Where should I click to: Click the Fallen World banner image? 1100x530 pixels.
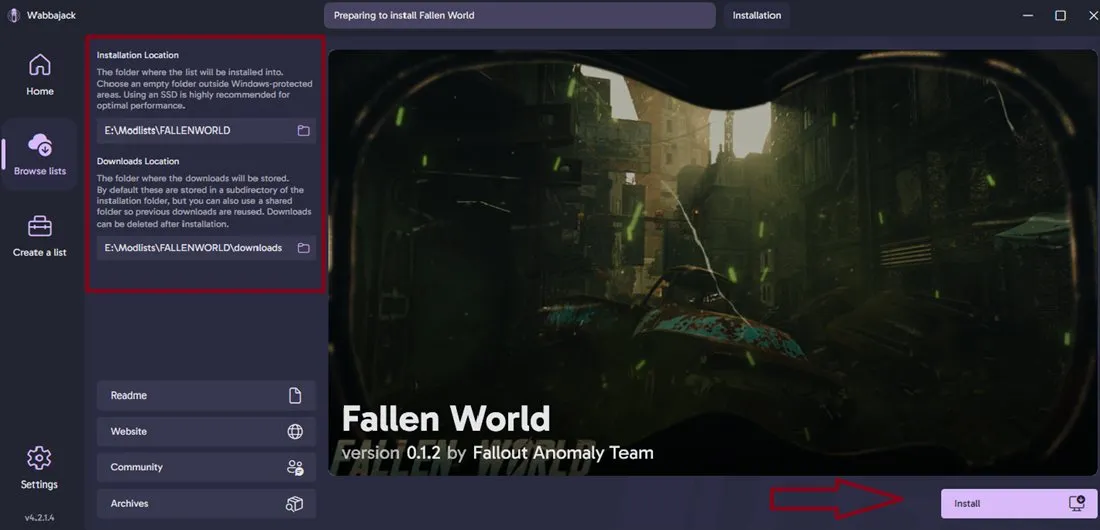tap(712, 263)
